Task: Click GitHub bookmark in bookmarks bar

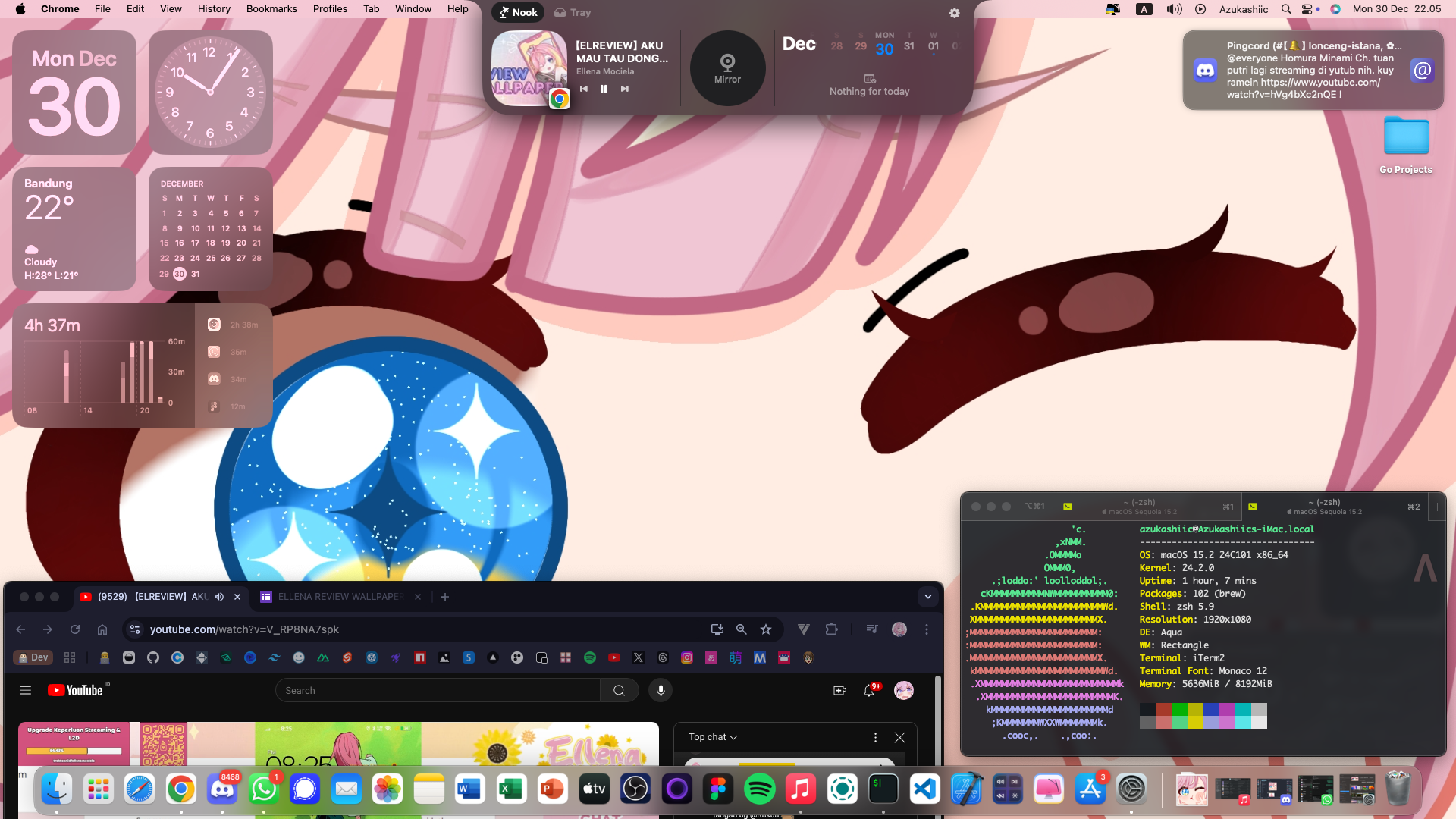Action: click(153, 657)
